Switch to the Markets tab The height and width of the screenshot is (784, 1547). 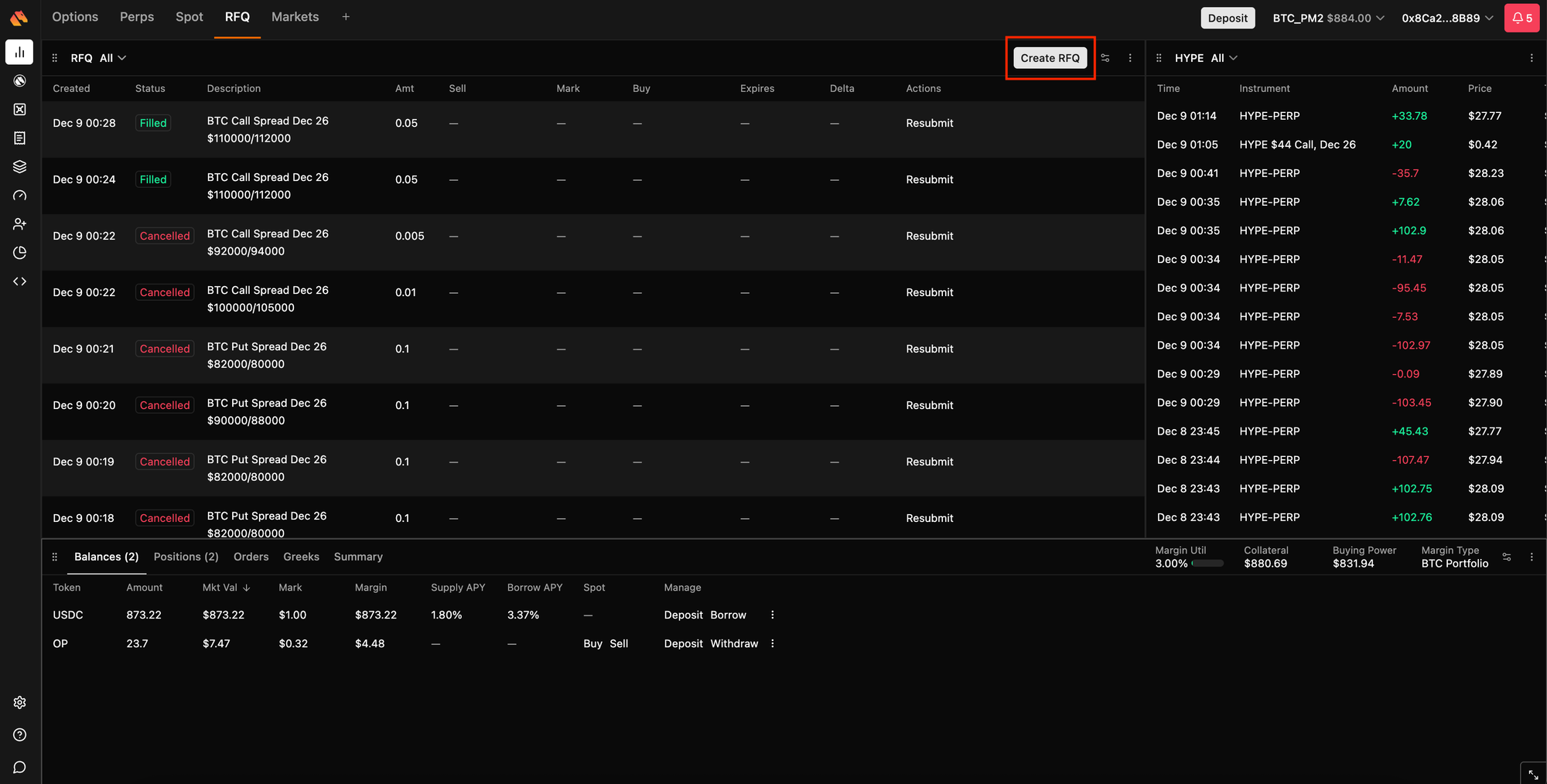pos(295,17)
